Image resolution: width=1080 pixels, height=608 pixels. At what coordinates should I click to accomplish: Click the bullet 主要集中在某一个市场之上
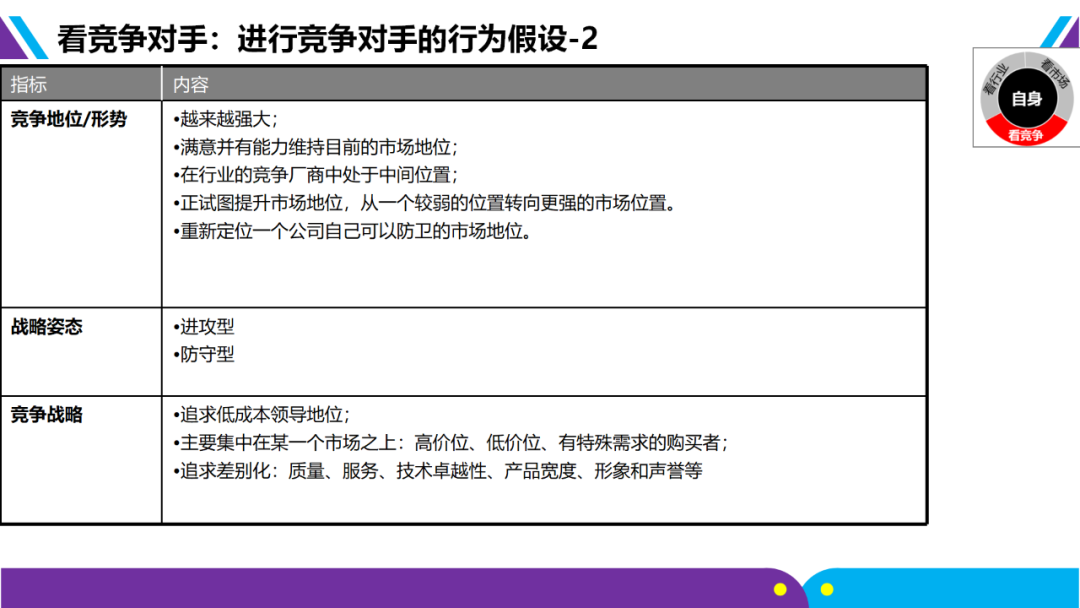(x=450, y=443)
